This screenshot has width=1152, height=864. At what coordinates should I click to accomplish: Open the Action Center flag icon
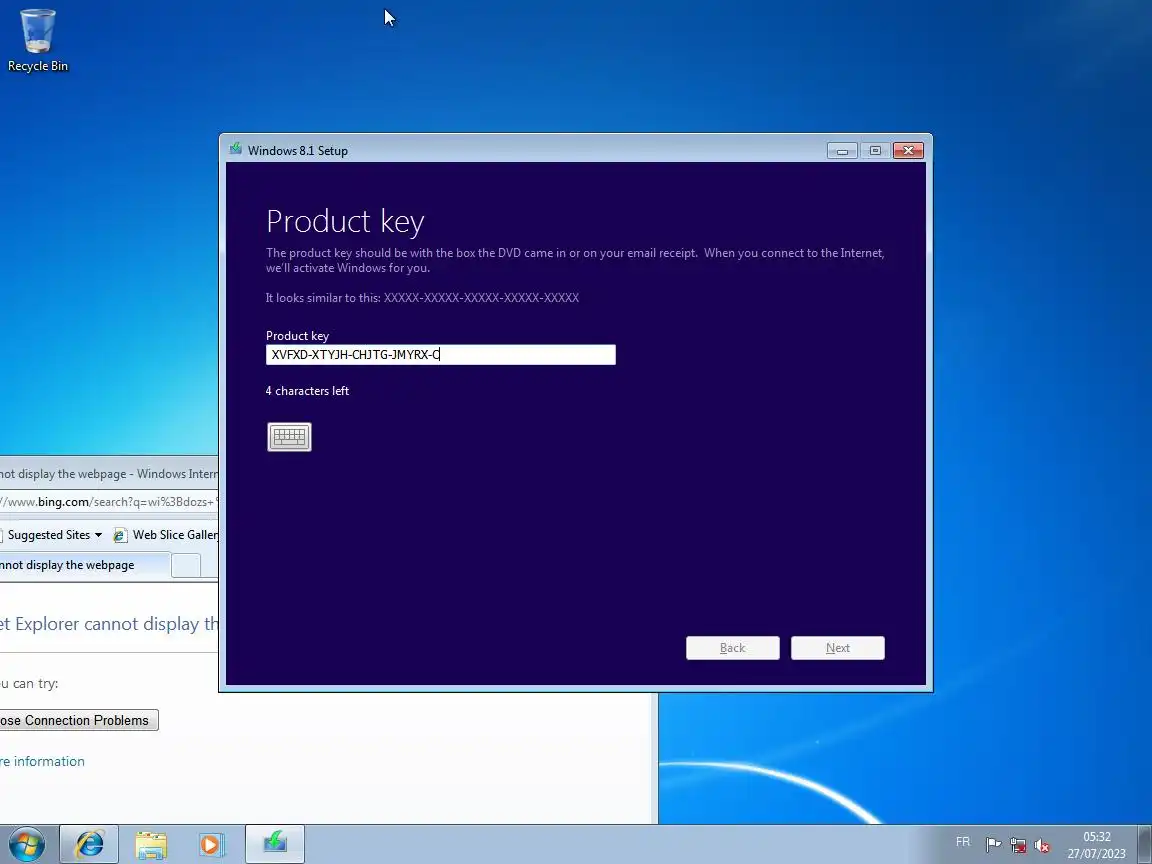(x=993, y=845)
